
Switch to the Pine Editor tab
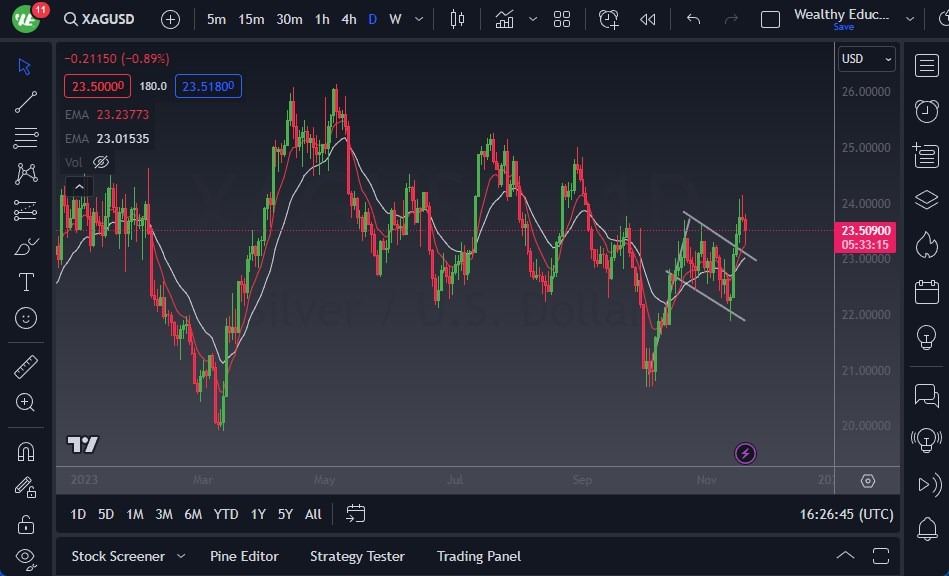click(x=244, y=556)
